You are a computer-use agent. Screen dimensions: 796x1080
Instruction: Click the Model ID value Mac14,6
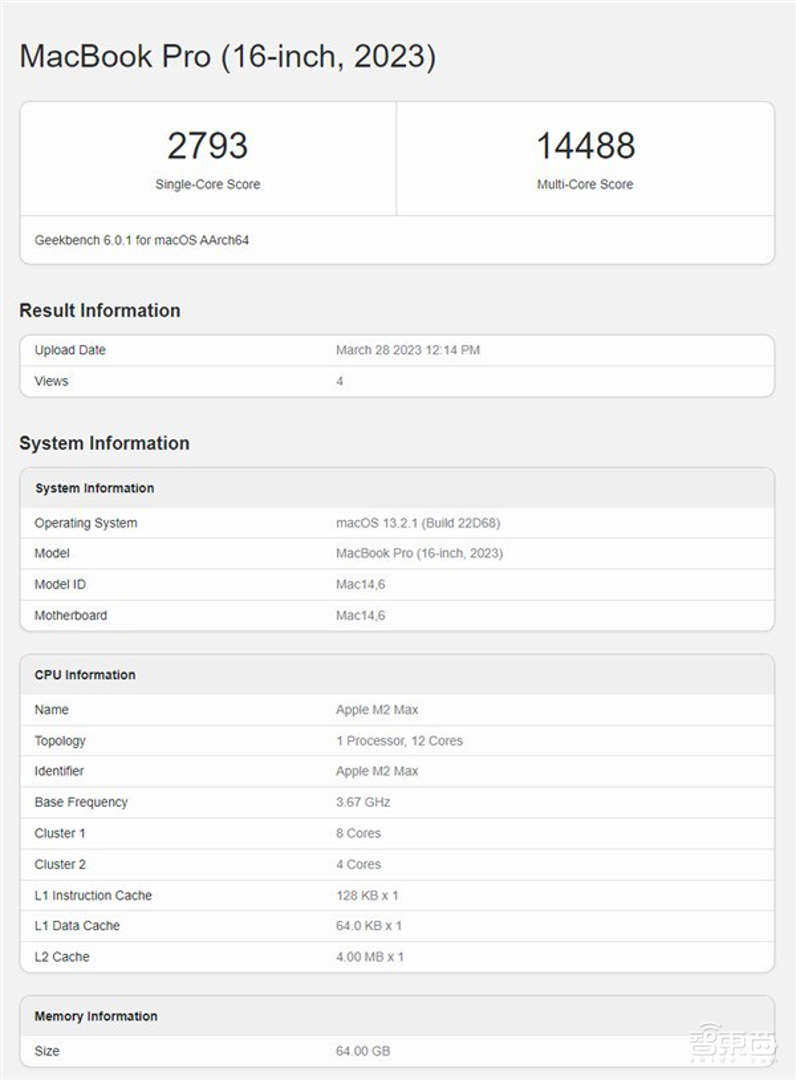pyautogui.click(x=360, y=584)
